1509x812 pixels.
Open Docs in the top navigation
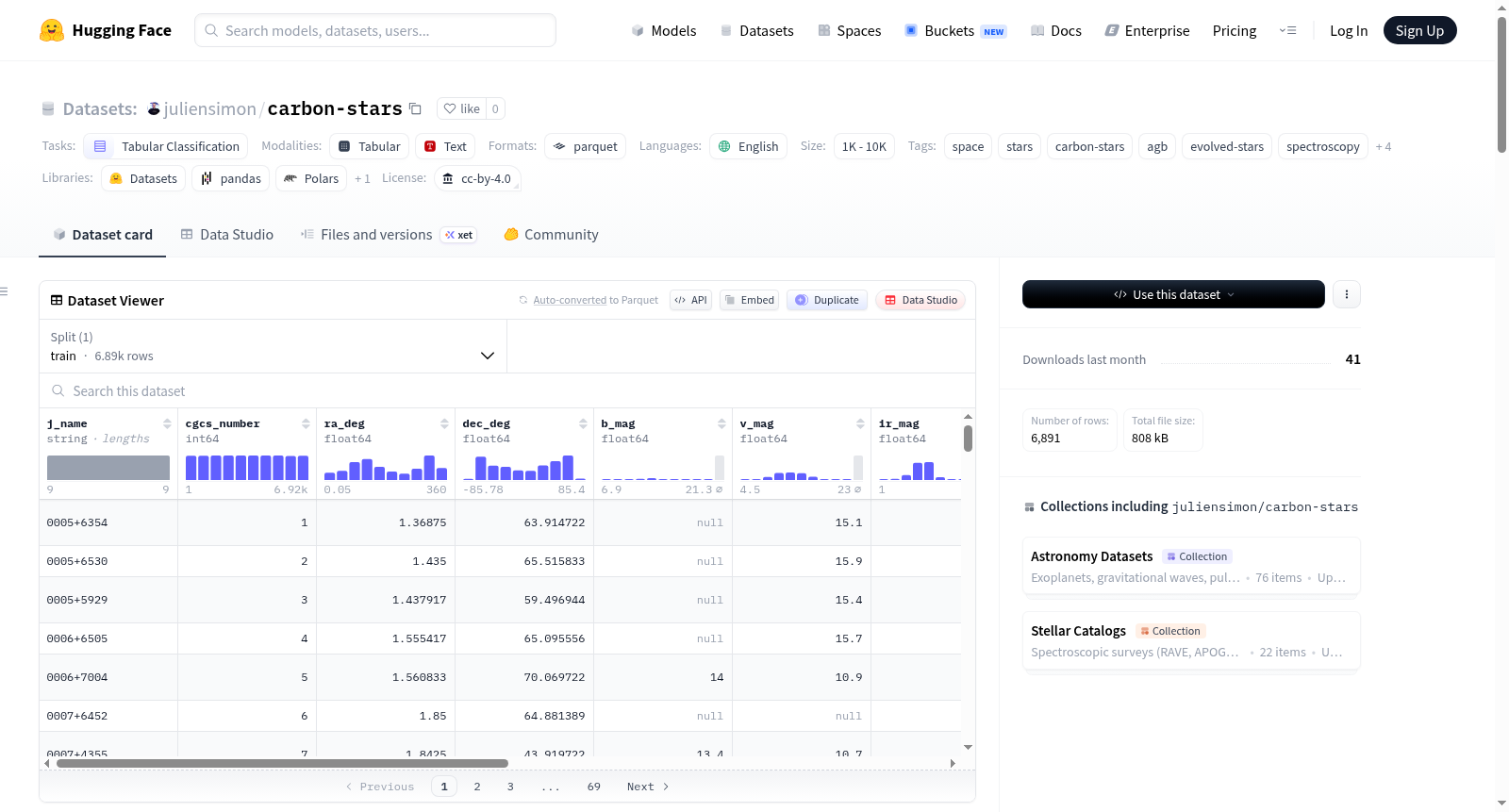click(x=1056, y=30)
